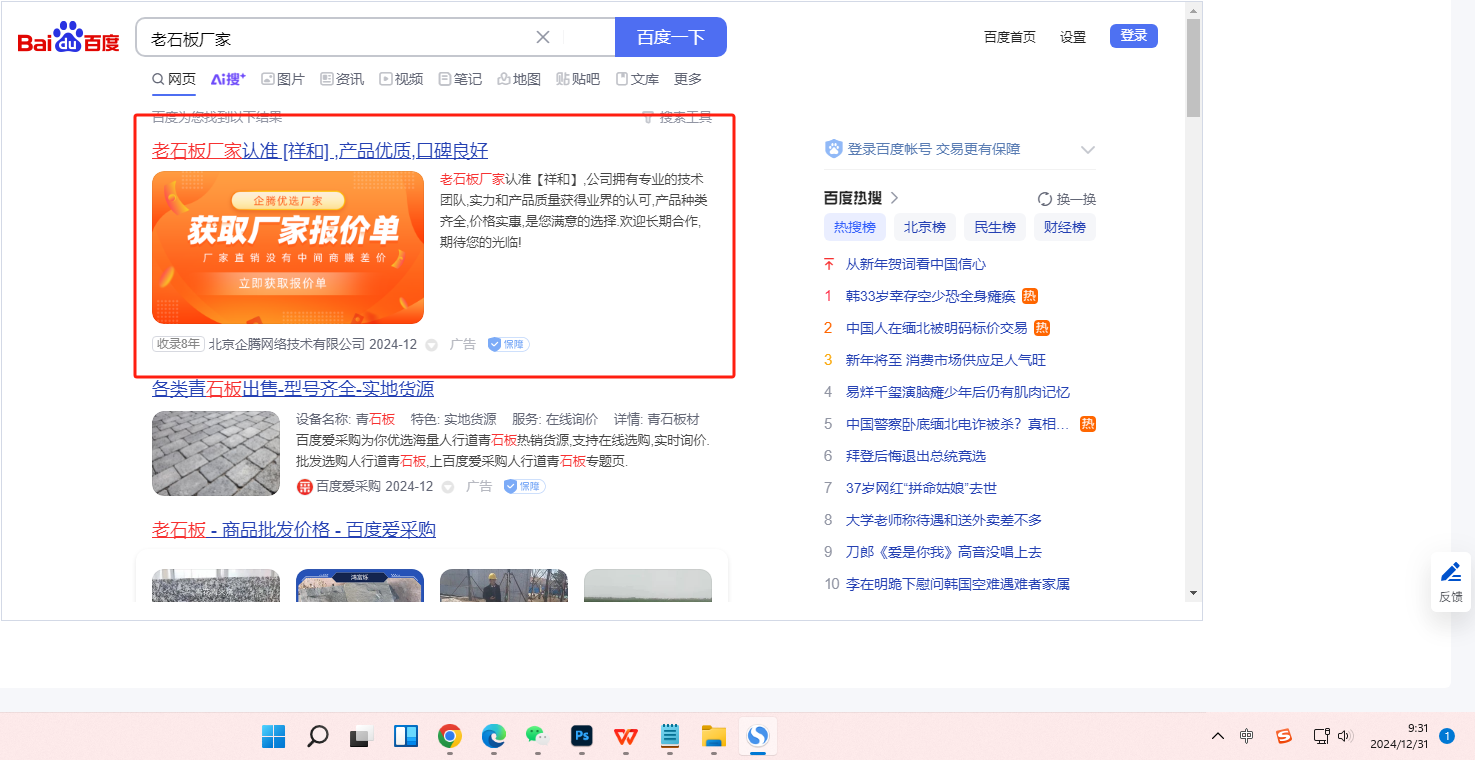
Task: Click the Baidu logo
Action: tap(68, 38)
